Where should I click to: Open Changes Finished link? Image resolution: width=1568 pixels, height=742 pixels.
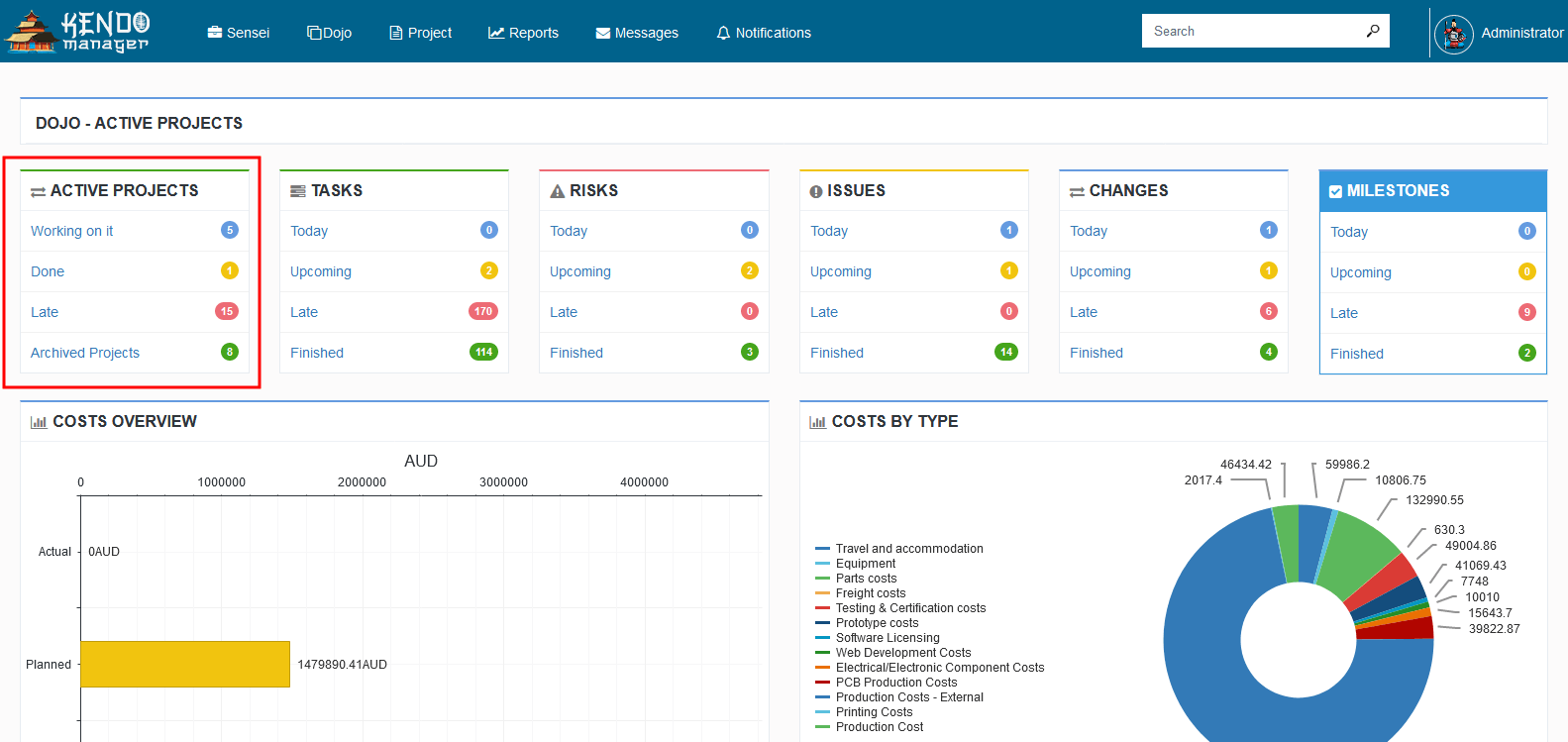click(x=1097, y=353)
